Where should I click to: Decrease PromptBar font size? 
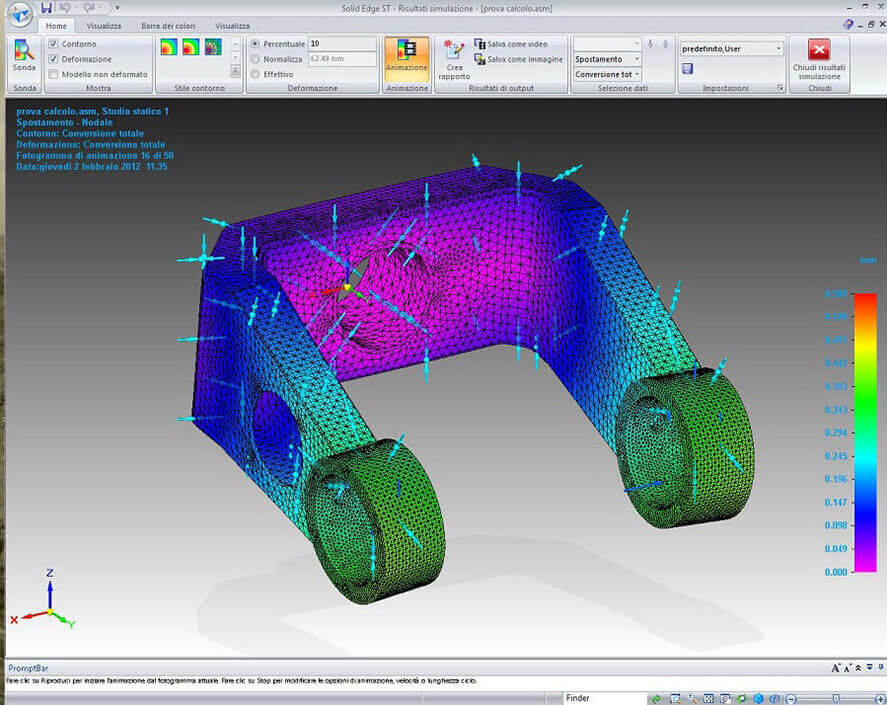[848, 668]
